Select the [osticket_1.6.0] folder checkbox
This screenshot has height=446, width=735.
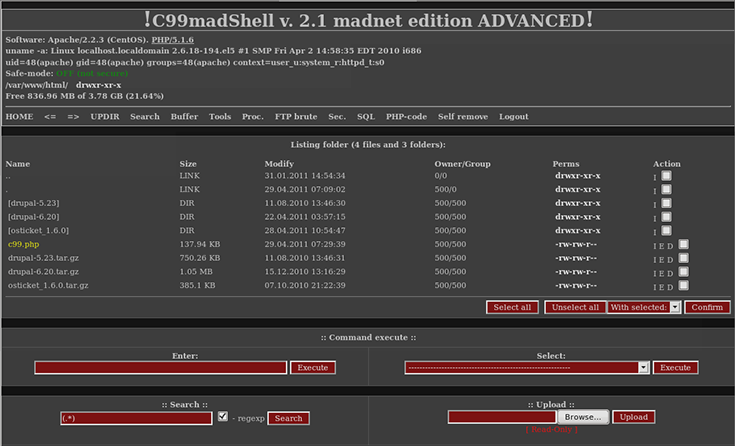coord(666,230)
